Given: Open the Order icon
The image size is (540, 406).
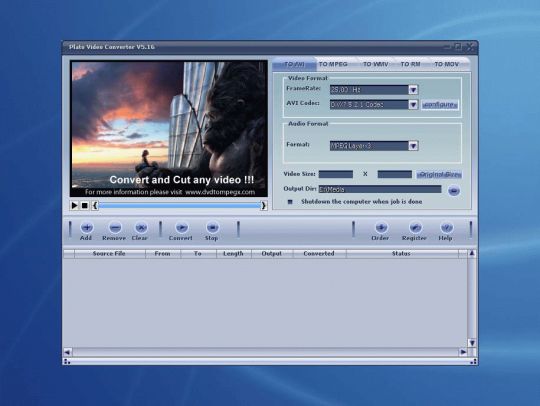Looking at the screenshot, I should (381, 228).
